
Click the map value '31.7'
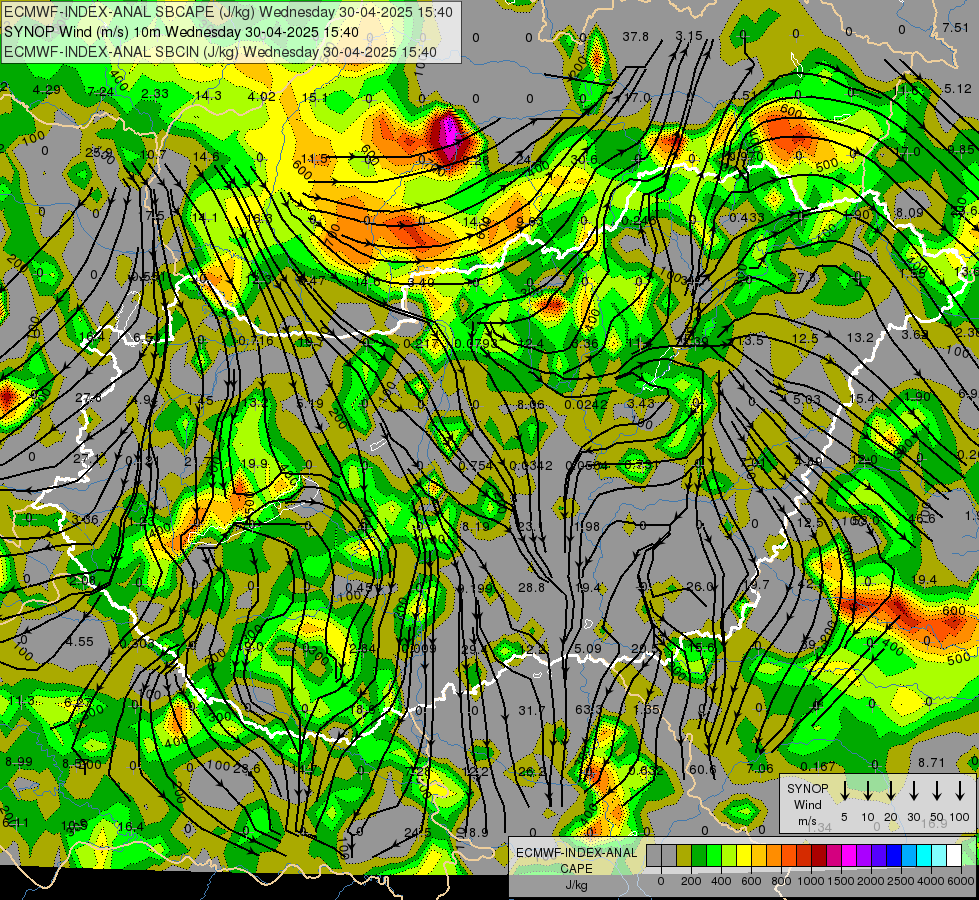click(532, 711)
